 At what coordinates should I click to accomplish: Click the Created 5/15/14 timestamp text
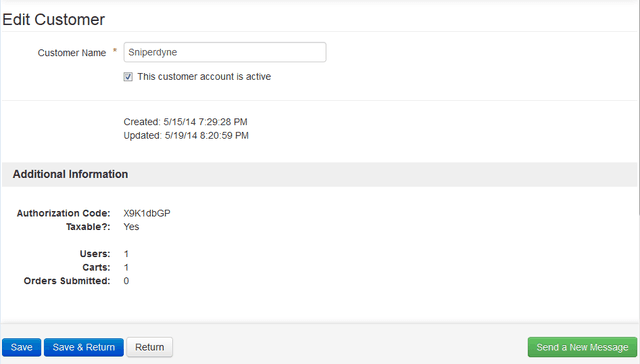[x=185, y=122]
